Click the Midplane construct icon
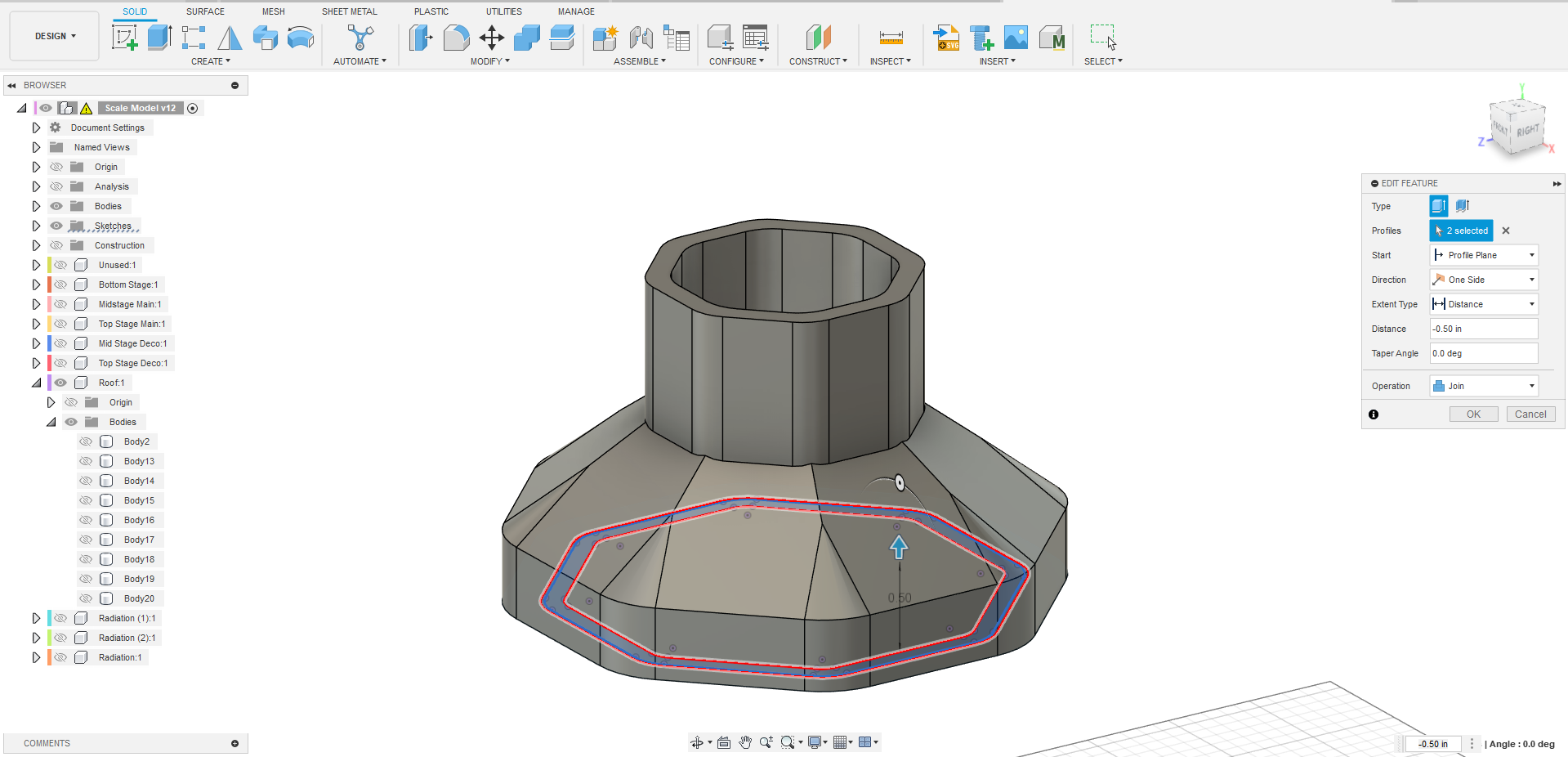1568x757 pixels. (818, 37)
